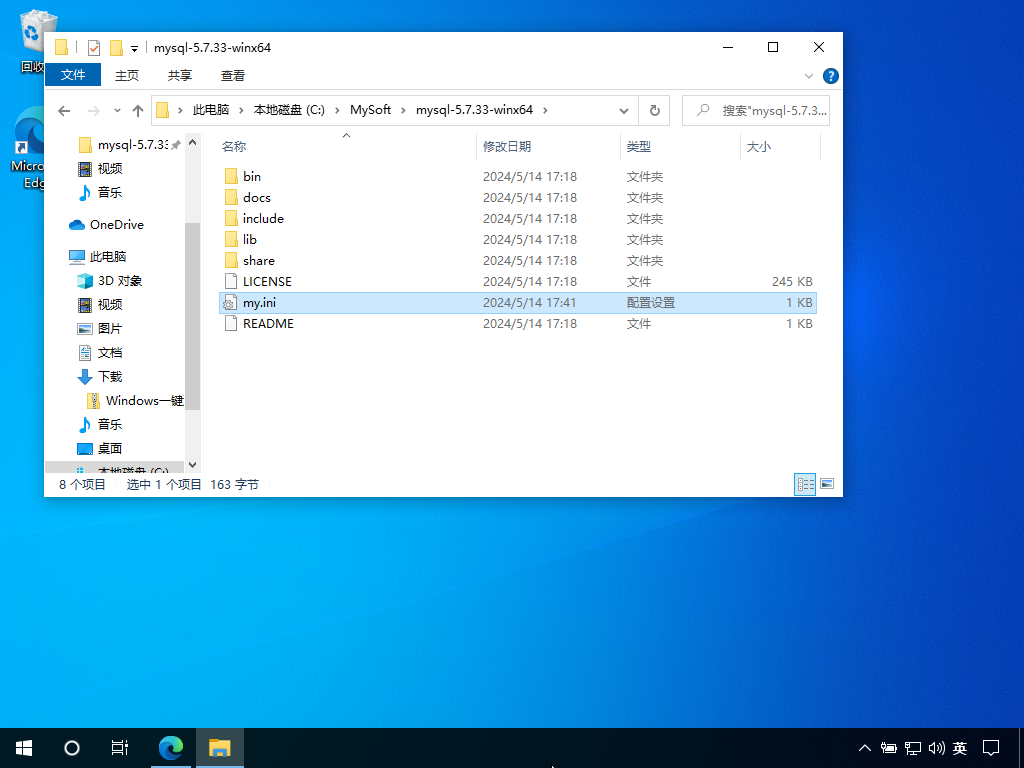Click the Back navigation arrow
Viewport: 1024px width, 768px height.
point(64,110)
